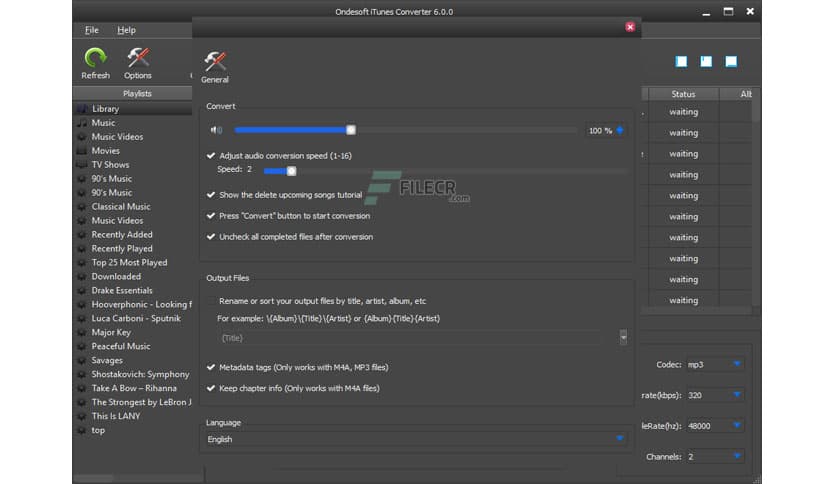836x484 pixels.
Task: Click the volume slider handle
Action: [x=351, y=130]
